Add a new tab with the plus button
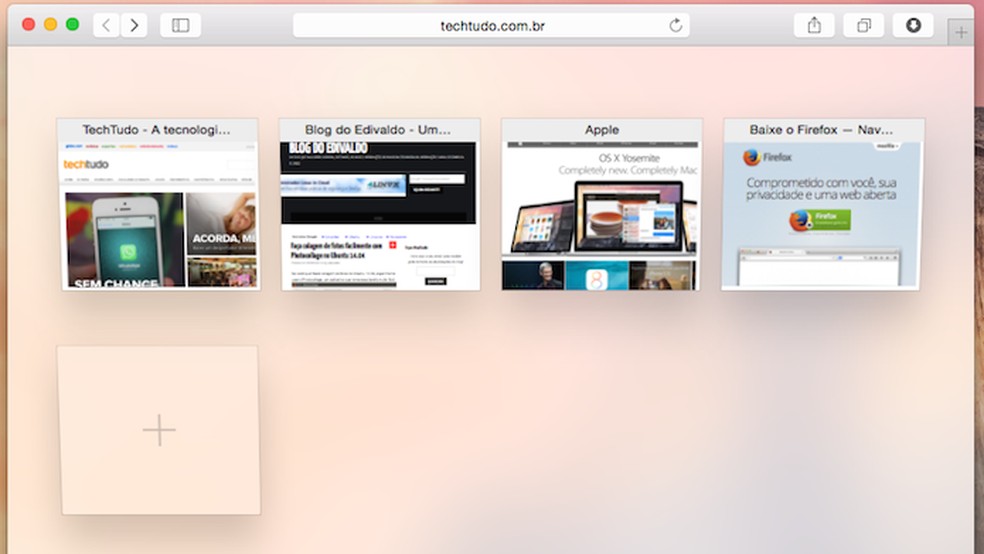This screenshot has height=554, width=984. [x=961, y=32]
